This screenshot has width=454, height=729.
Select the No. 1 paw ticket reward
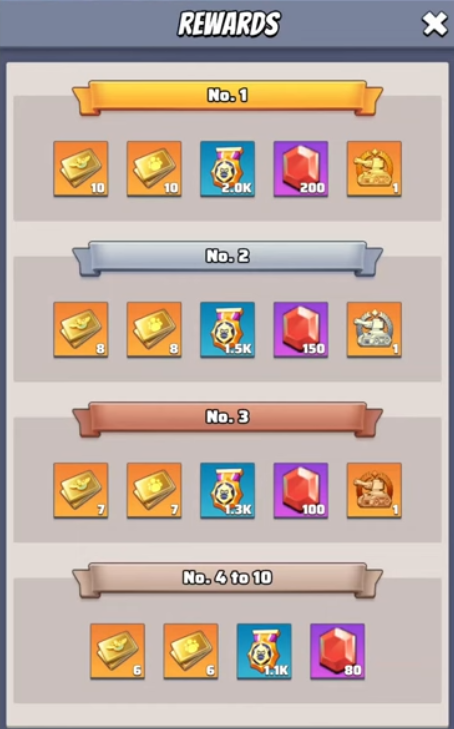(x=154, y=169)
